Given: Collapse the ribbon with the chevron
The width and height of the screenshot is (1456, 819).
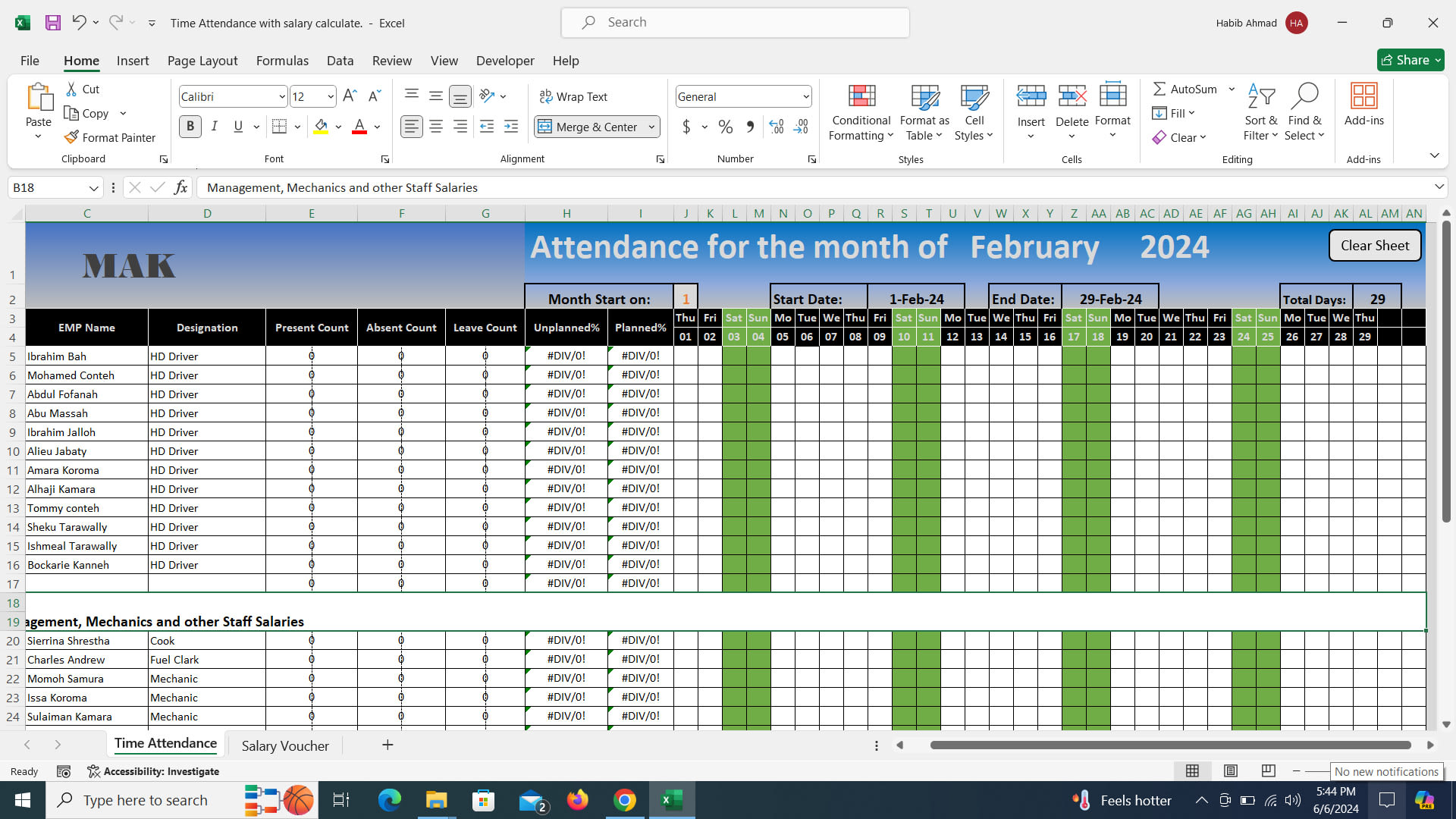Looking at the screenshot, I should click(x=1434, y=155).
